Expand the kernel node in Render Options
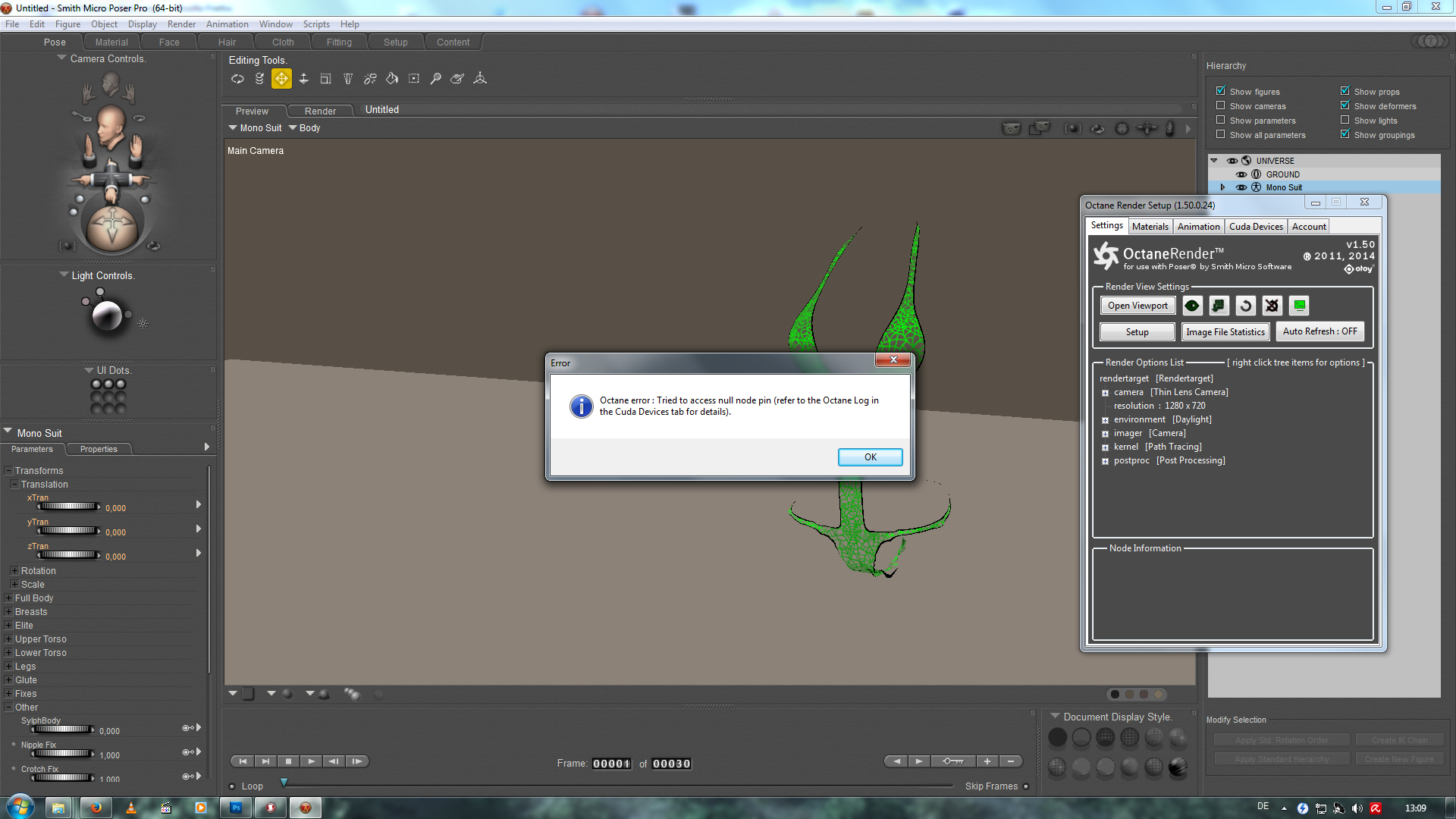The height and width of the screenshot is (819, 1456). coord(1105,447)
